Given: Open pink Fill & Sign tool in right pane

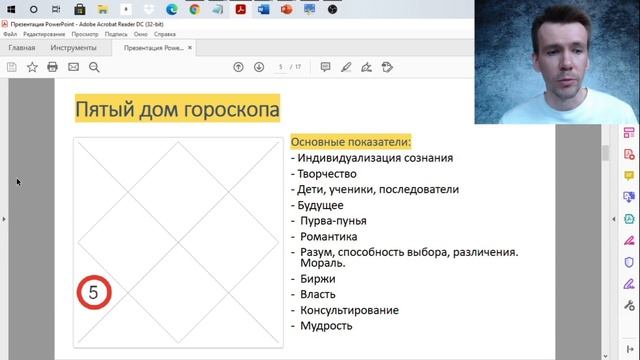Looking at the screenshot, I should coord(629,241).
